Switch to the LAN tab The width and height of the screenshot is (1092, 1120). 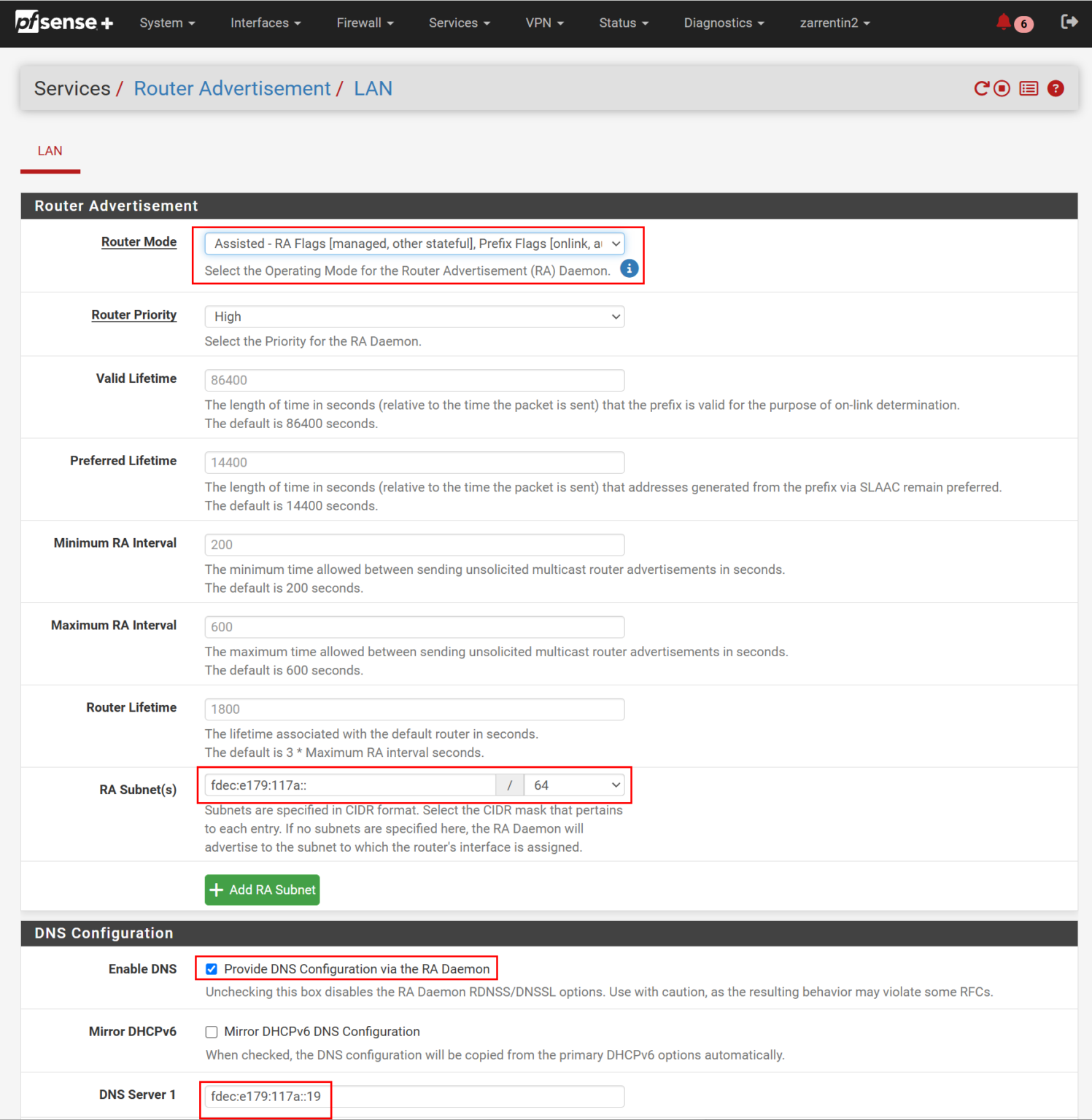pyautogui.click(x=50, y=151)
